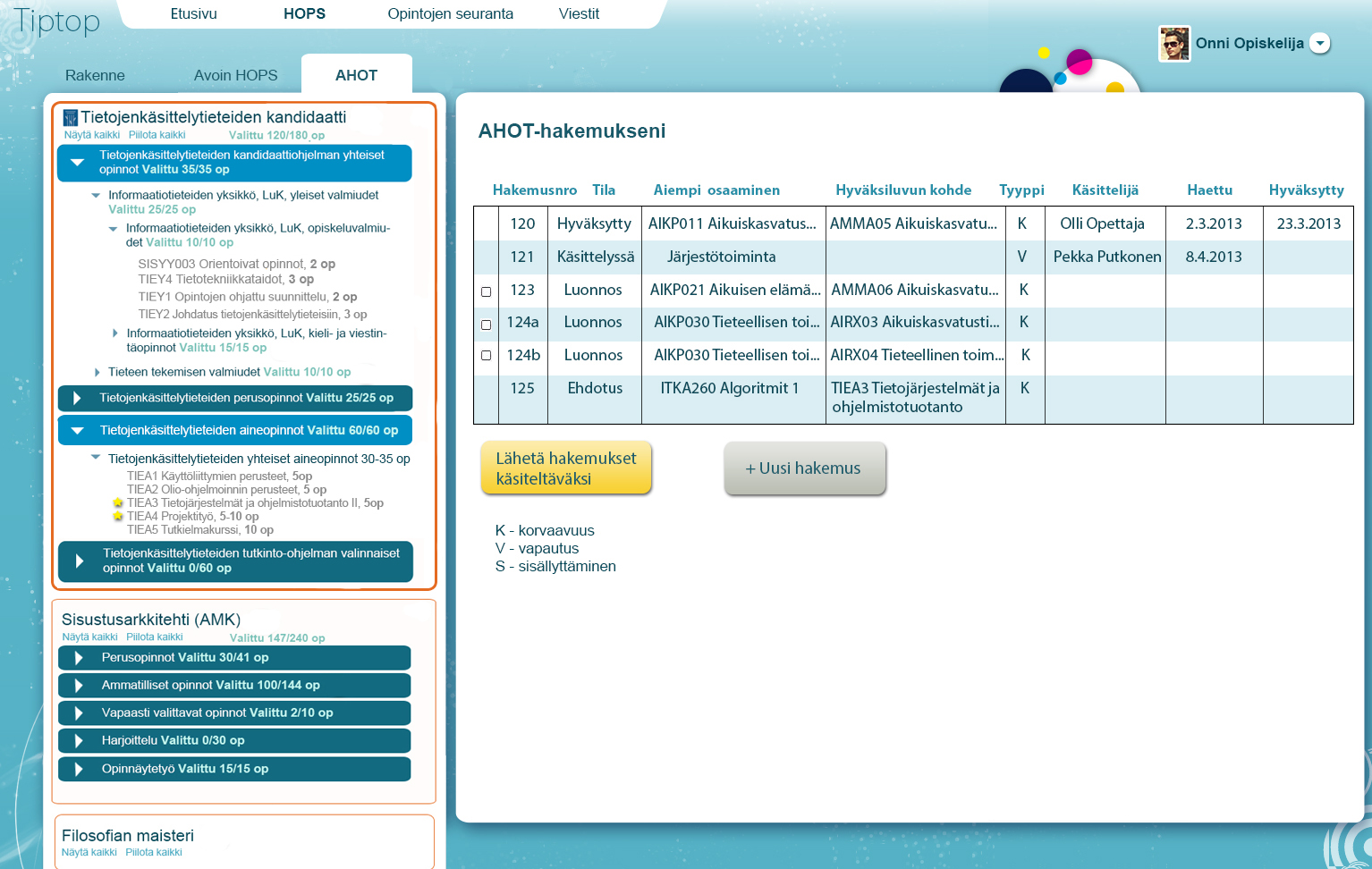Expand Vapaasti valittavat opinnot section

(x=79, y=713)
